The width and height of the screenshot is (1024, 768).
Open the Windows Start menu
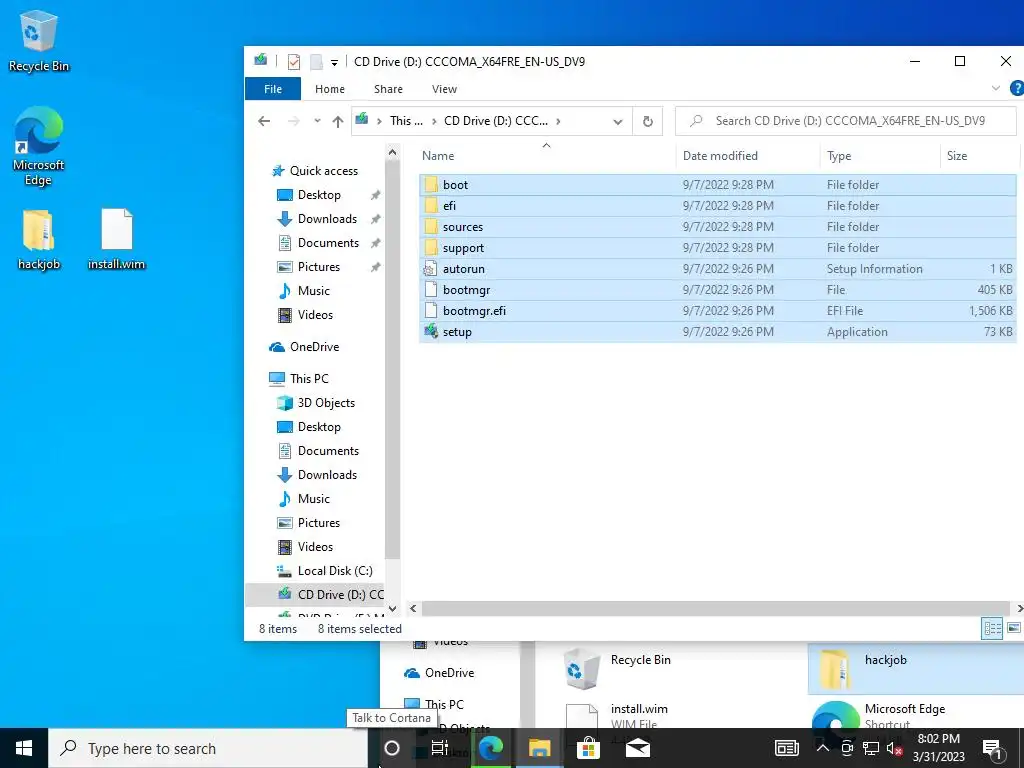pos(24,748)
